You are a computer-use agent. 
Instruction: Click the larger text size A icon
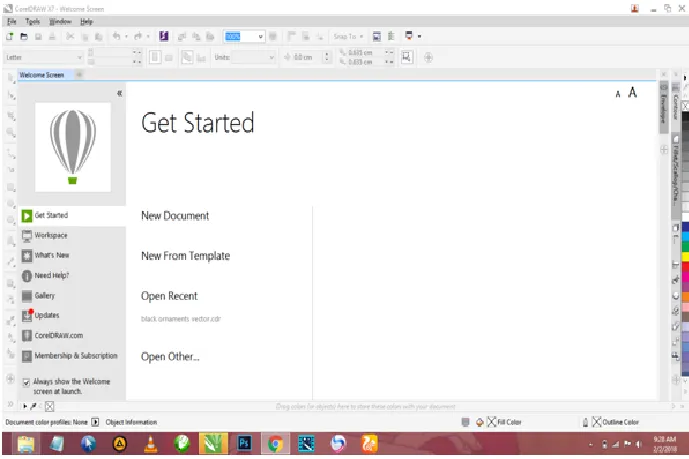pyautogui.click(x=632, y=93)
